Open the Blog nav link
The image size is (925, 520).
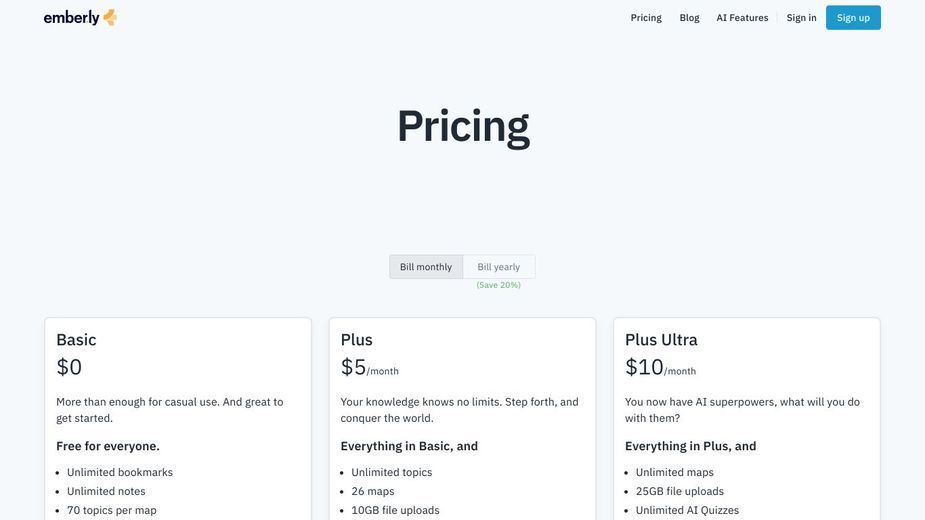pos(689,18)
